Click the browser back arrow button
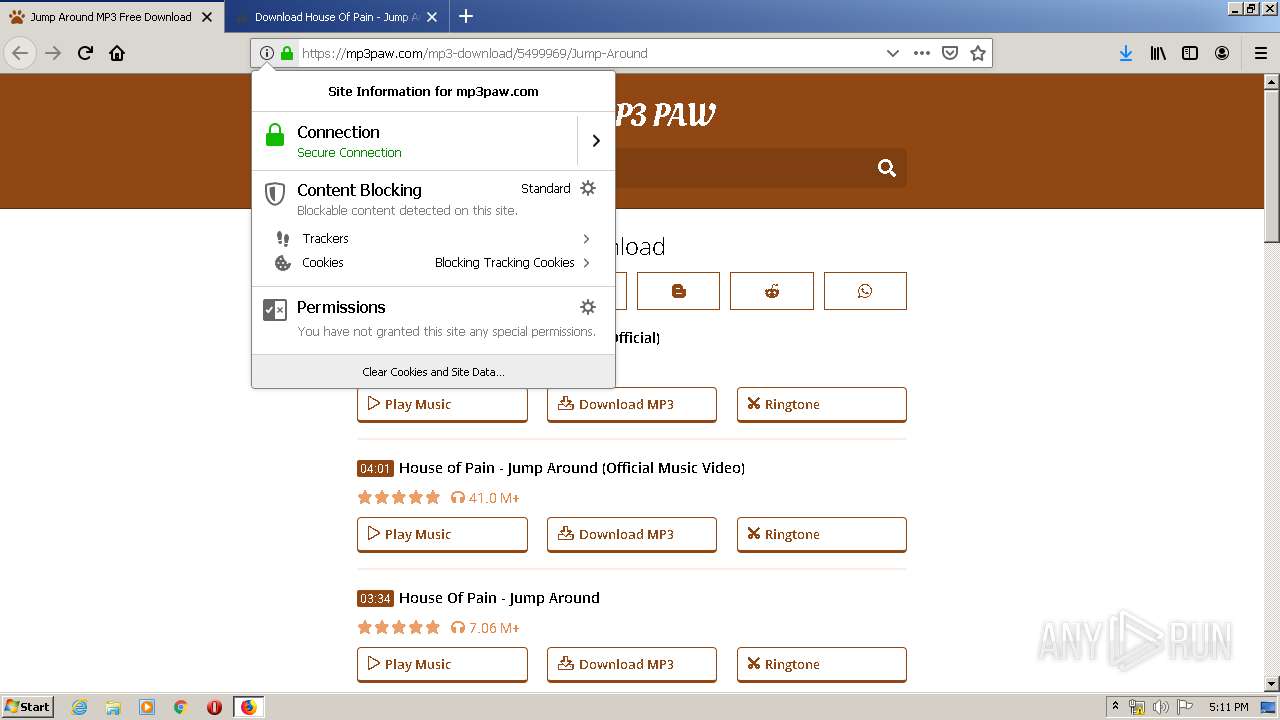This screenshot has width=1280, height=720. click(x=20, y=53)
